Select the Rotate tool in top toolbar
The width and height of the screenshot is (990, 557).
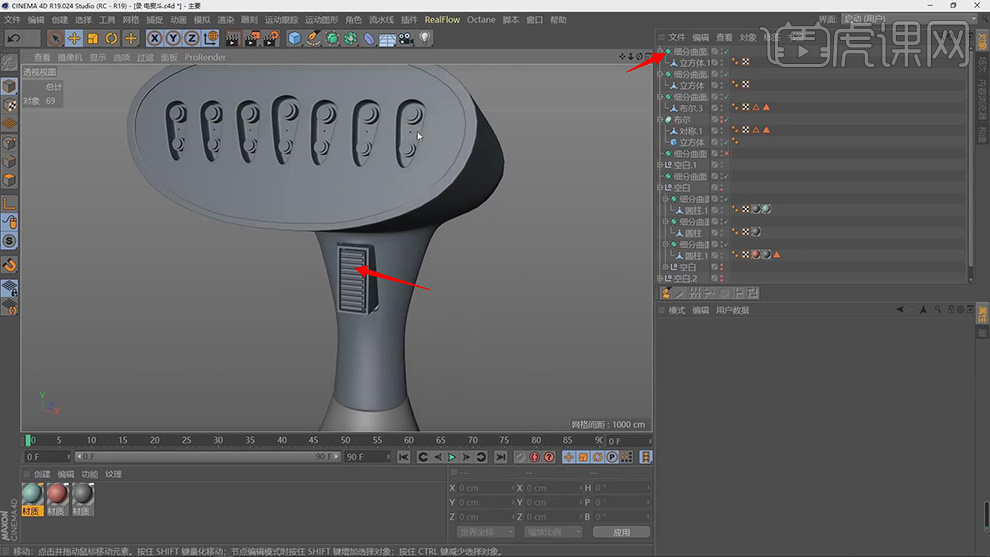tap(112, 38)
